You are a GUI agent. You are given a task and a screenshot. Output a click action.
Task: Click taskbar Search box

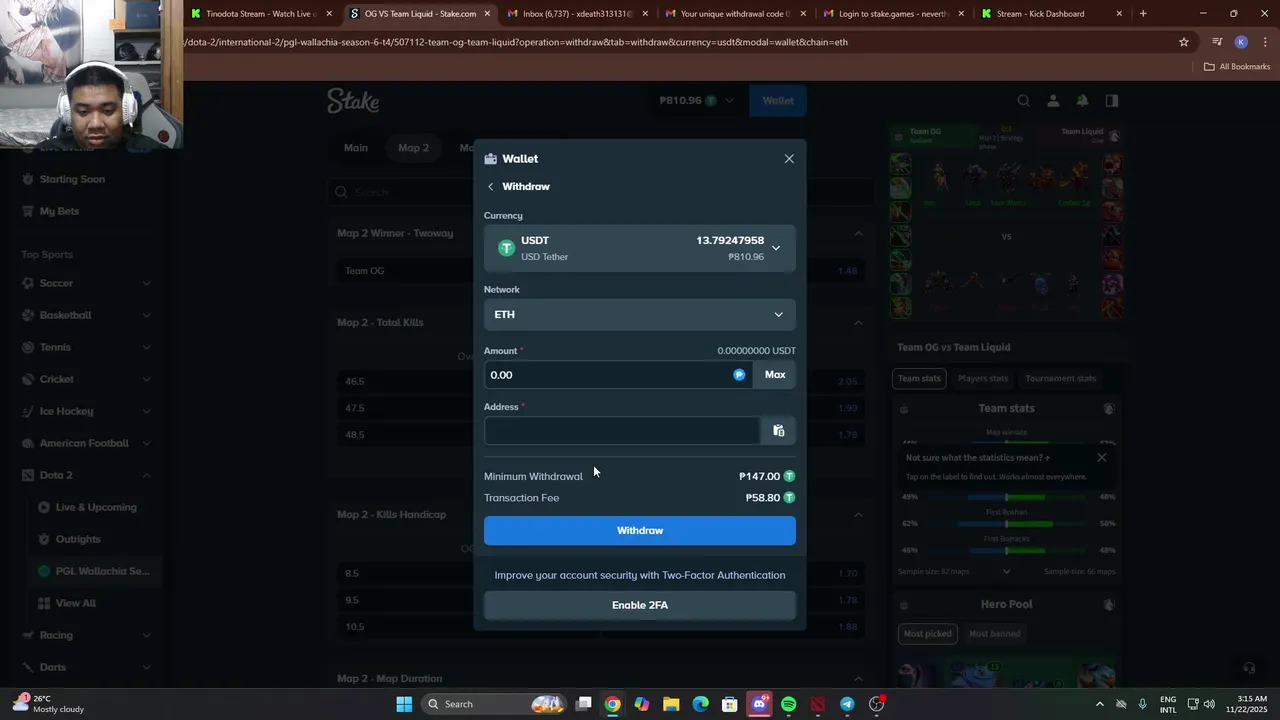point(495,704)
